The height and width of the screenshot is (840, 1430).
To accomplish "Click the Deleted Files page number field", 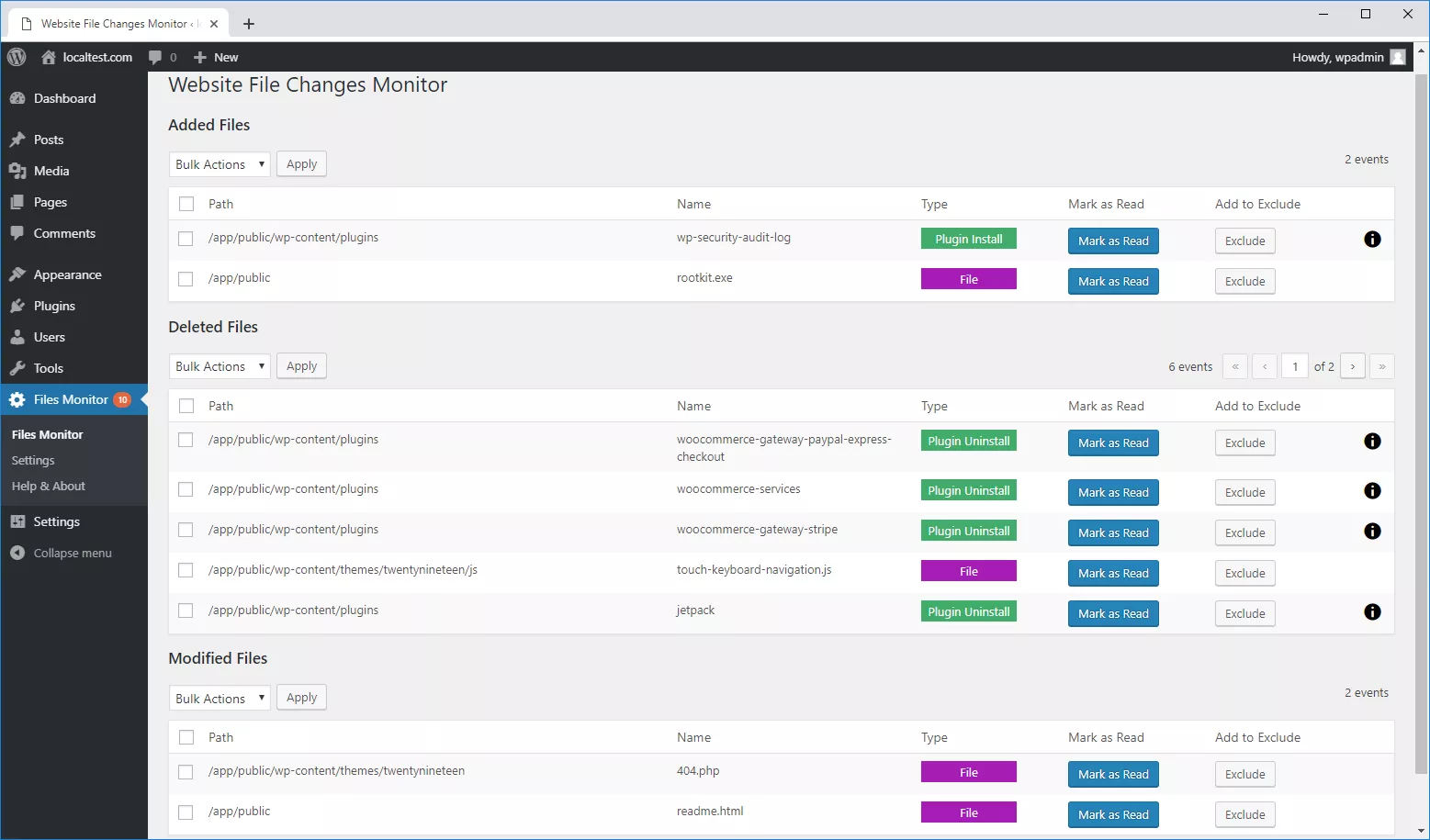I will coord(1295,366).
